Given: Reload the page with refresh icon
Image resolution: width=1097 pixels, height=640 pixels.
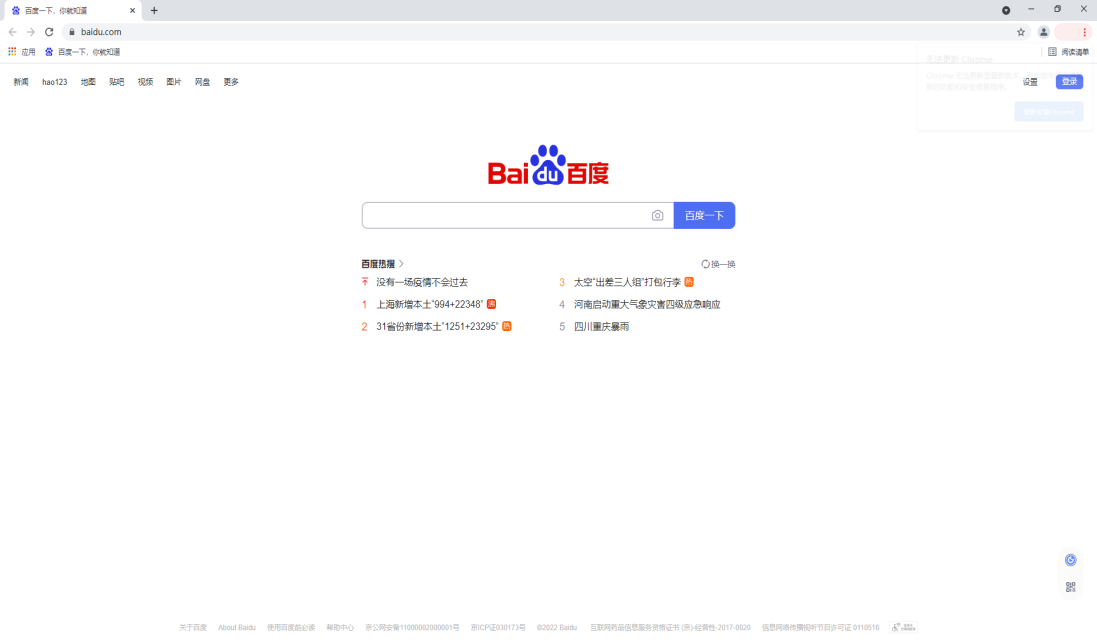Looking at the screenshot, I should (x=49, y=31).
